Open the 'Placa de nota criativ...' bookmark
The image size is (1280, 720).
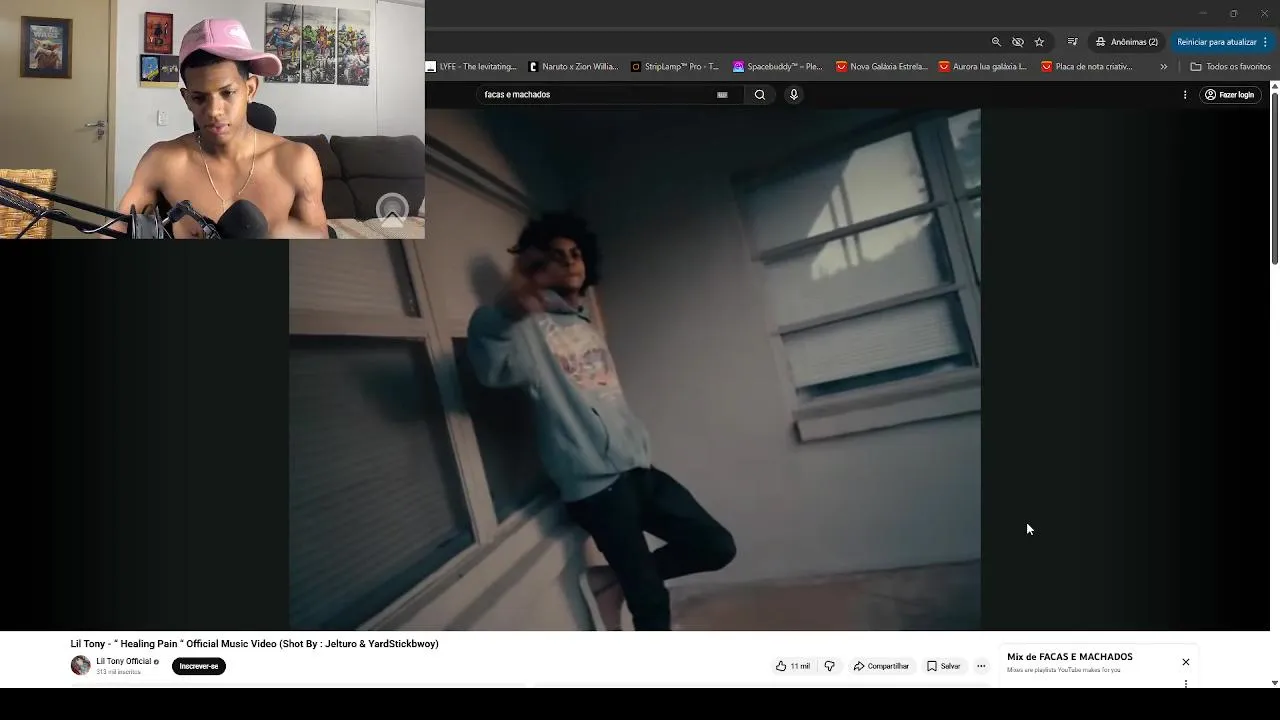tap(1087, 67)
